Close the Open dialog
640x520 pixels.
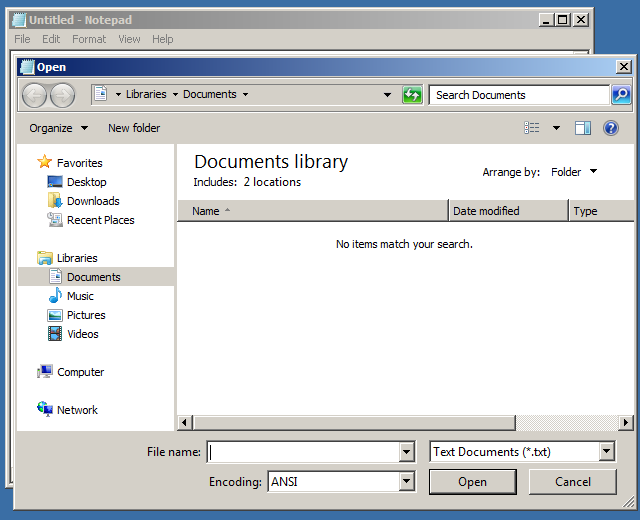tap(624, 67)
